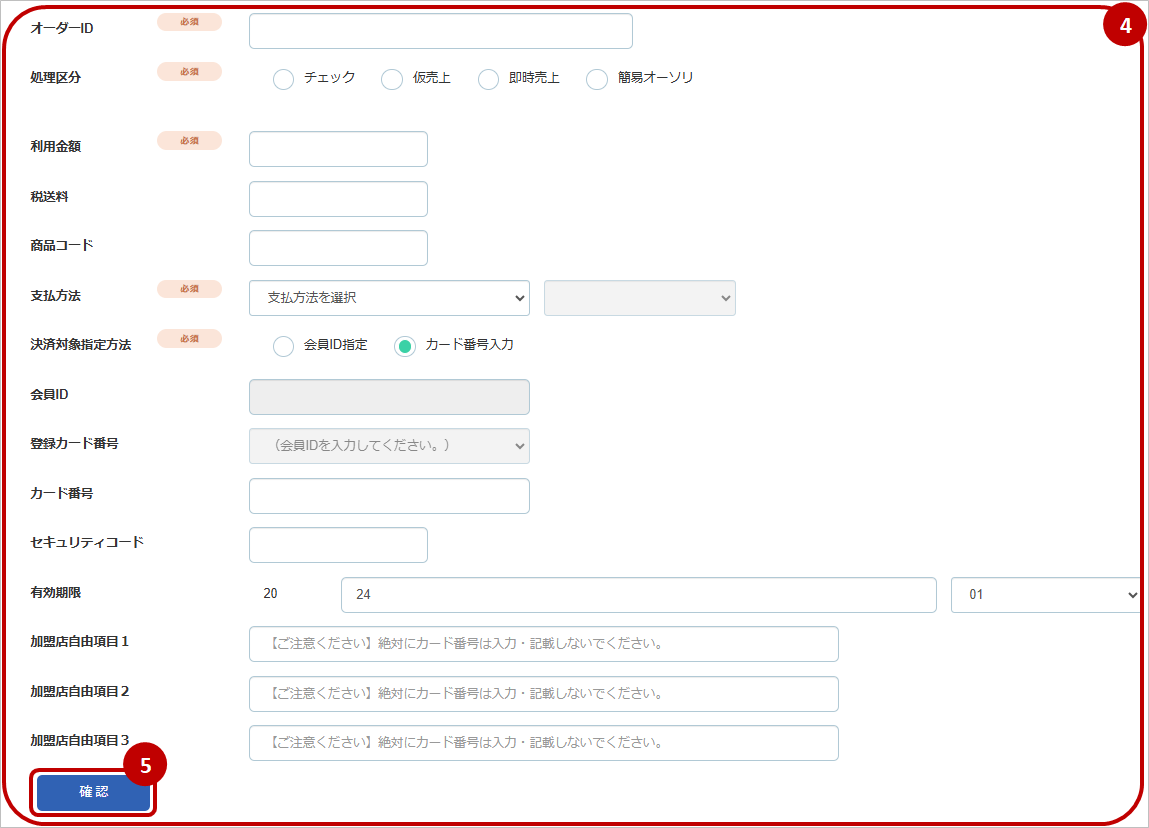Open the expiration month dropdown showing 01
1149x828 pixels.
[x=1044, y=595]
